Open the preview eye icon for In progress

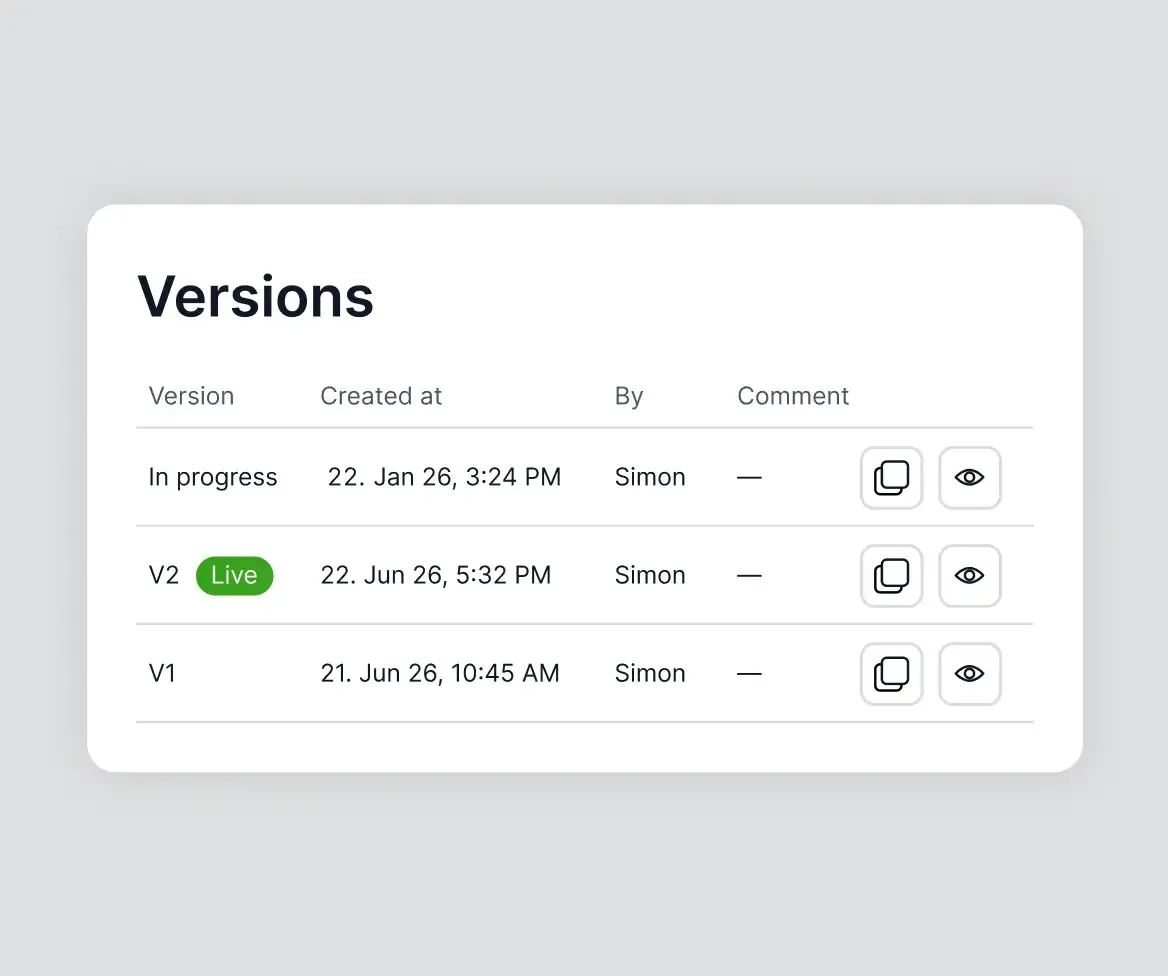(x=969, y=478)
